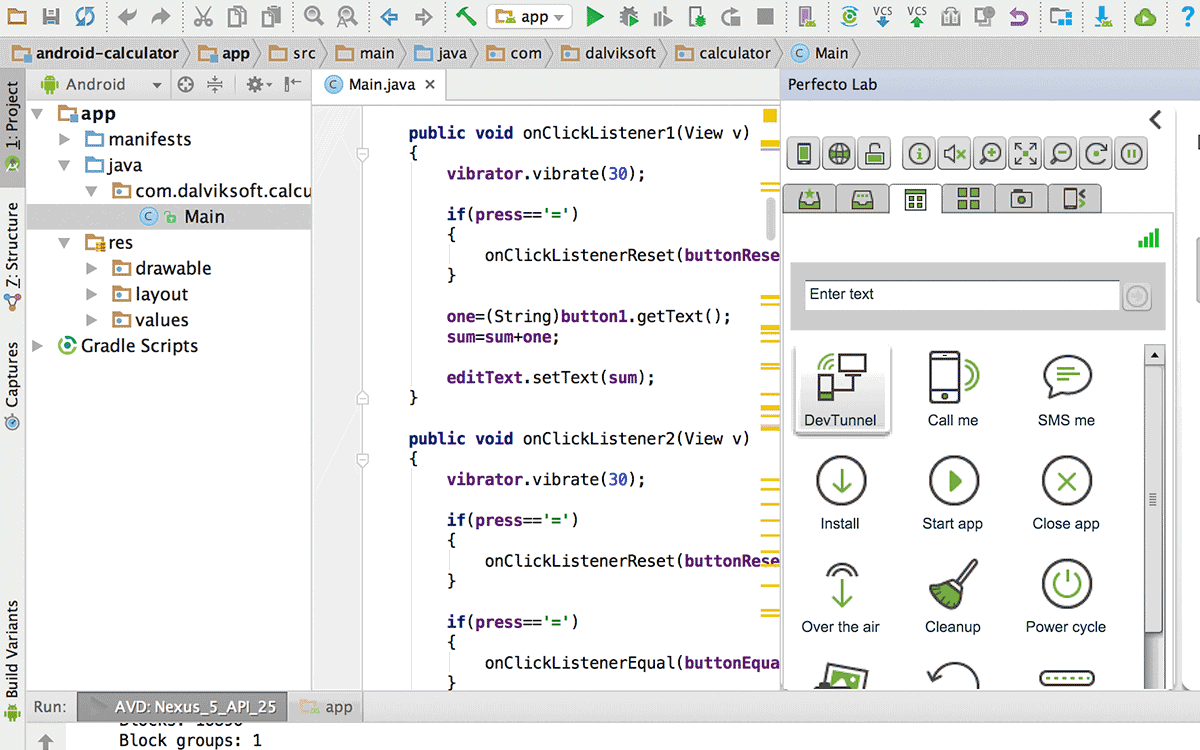The height and width of the screenshot is (750, 1200).
Task: Open Replace with the magnifier-A icon
Action: (347, 16)
